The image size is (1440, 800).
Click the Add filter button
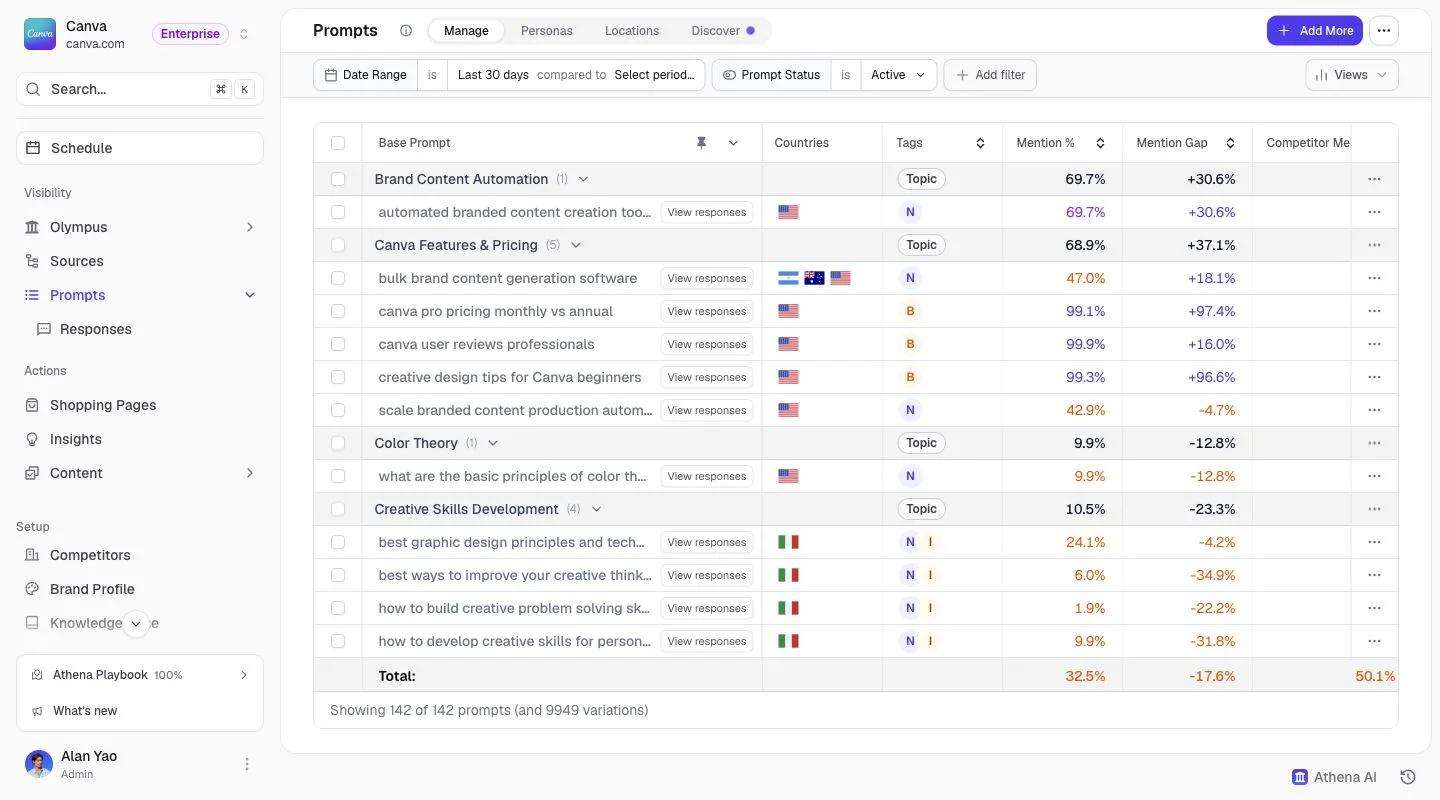coord(991,75)
